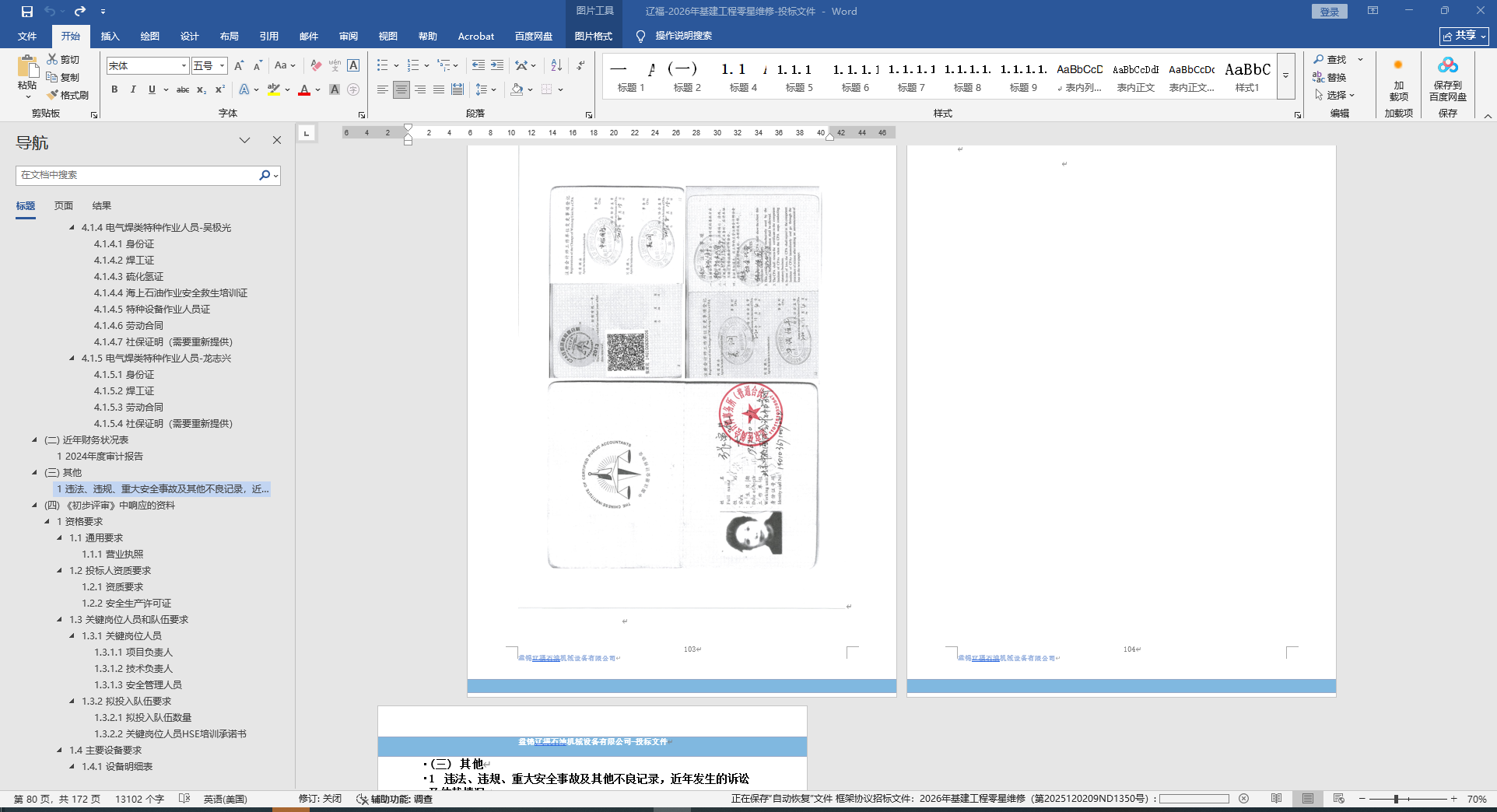The image size is (1497, 812).
Task: Collapse the 1.3.1 关键岗位人员 heading
Action: 72,636
